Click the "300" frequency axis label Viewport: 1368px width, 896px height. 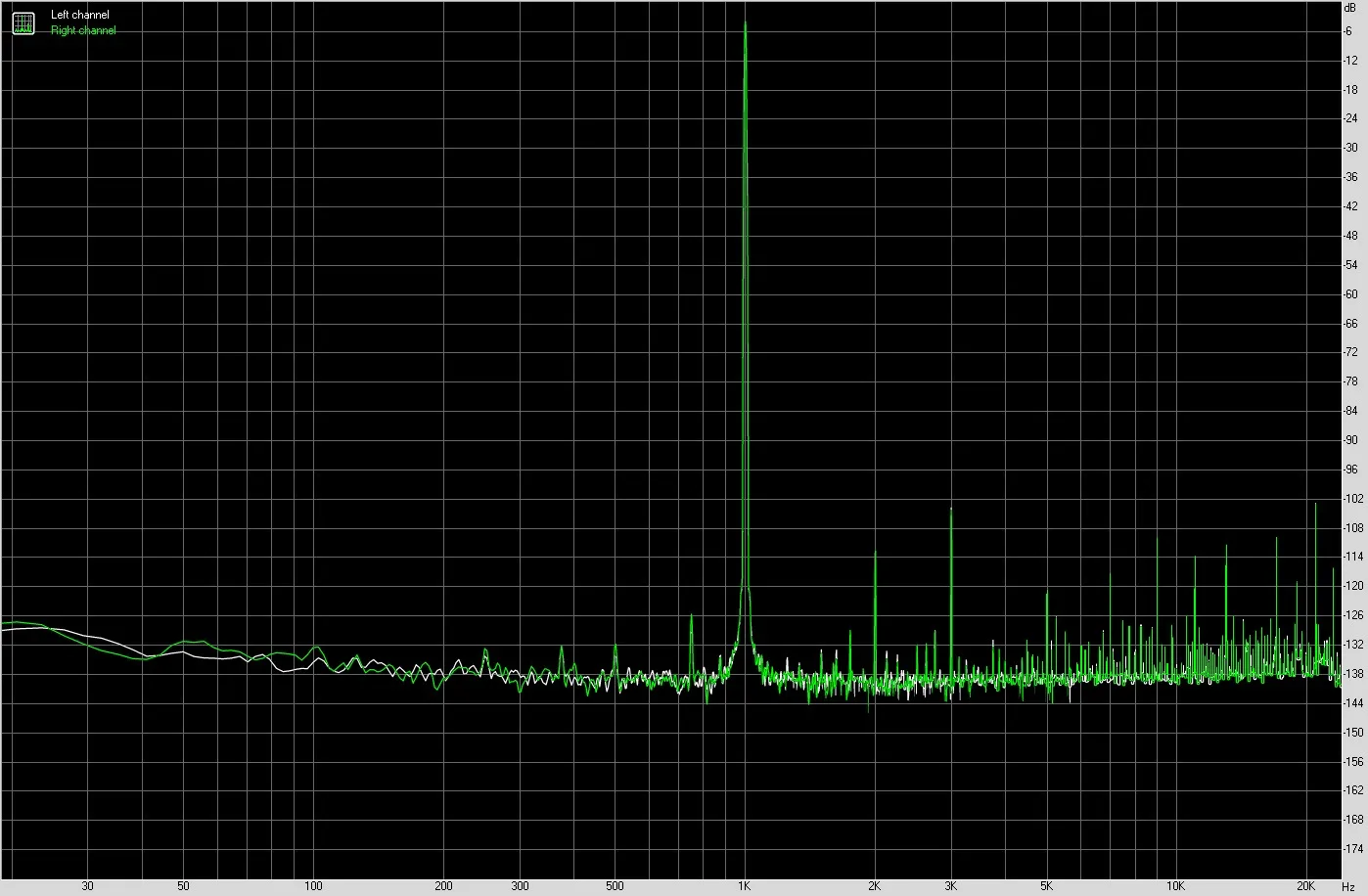click(520, 886)
